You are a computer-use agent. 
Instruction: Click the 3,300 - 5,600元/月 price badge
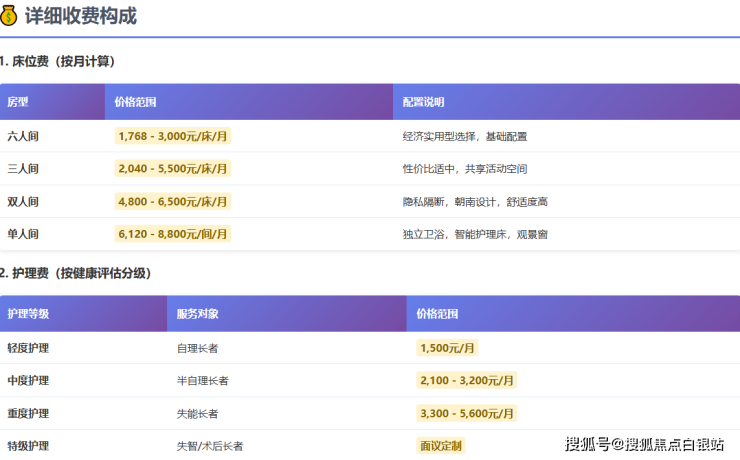click(x=466, y=413)
